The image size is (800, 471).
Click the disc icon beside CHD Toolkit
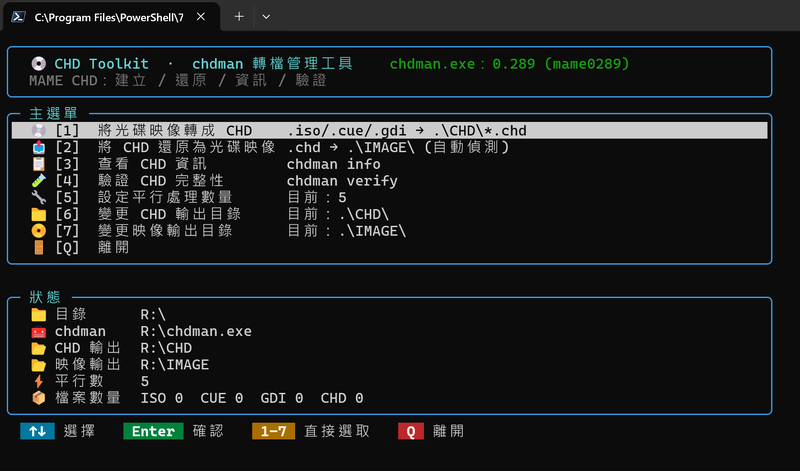[38, 64]
